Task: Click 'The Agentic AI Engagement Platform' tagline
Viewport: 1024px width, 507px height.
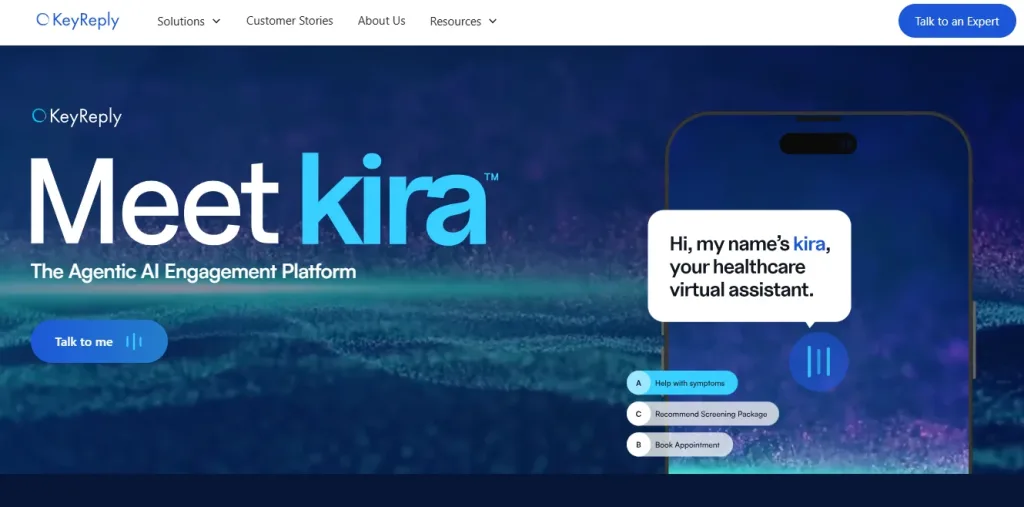Action: click(x=193, y=271)
